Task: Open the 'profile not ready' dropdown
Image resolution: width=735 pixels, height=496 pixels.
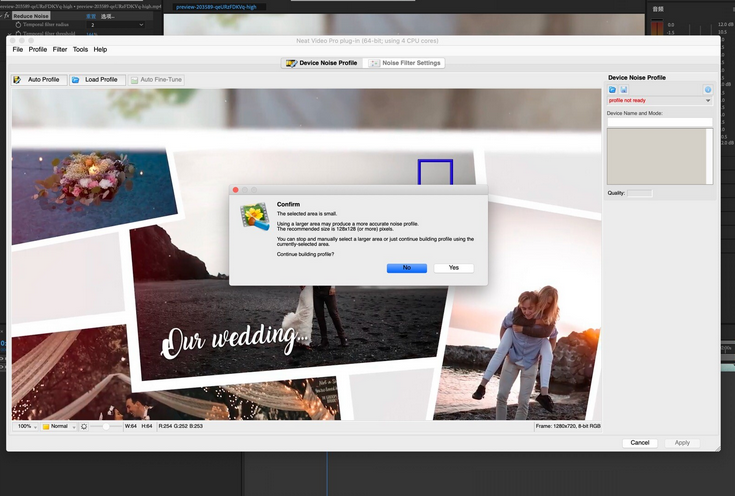Action: click(x=660, y=100)
